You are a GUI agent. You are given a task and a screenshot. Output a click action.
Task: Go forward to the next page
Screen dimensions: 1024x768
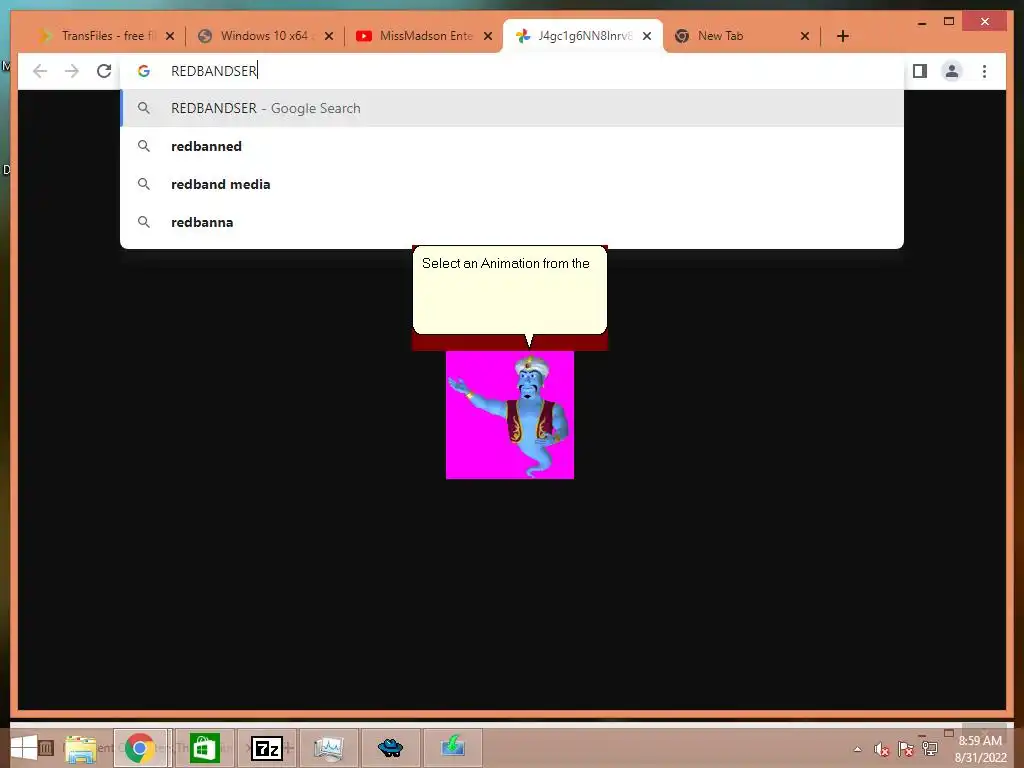coord(72,71)
